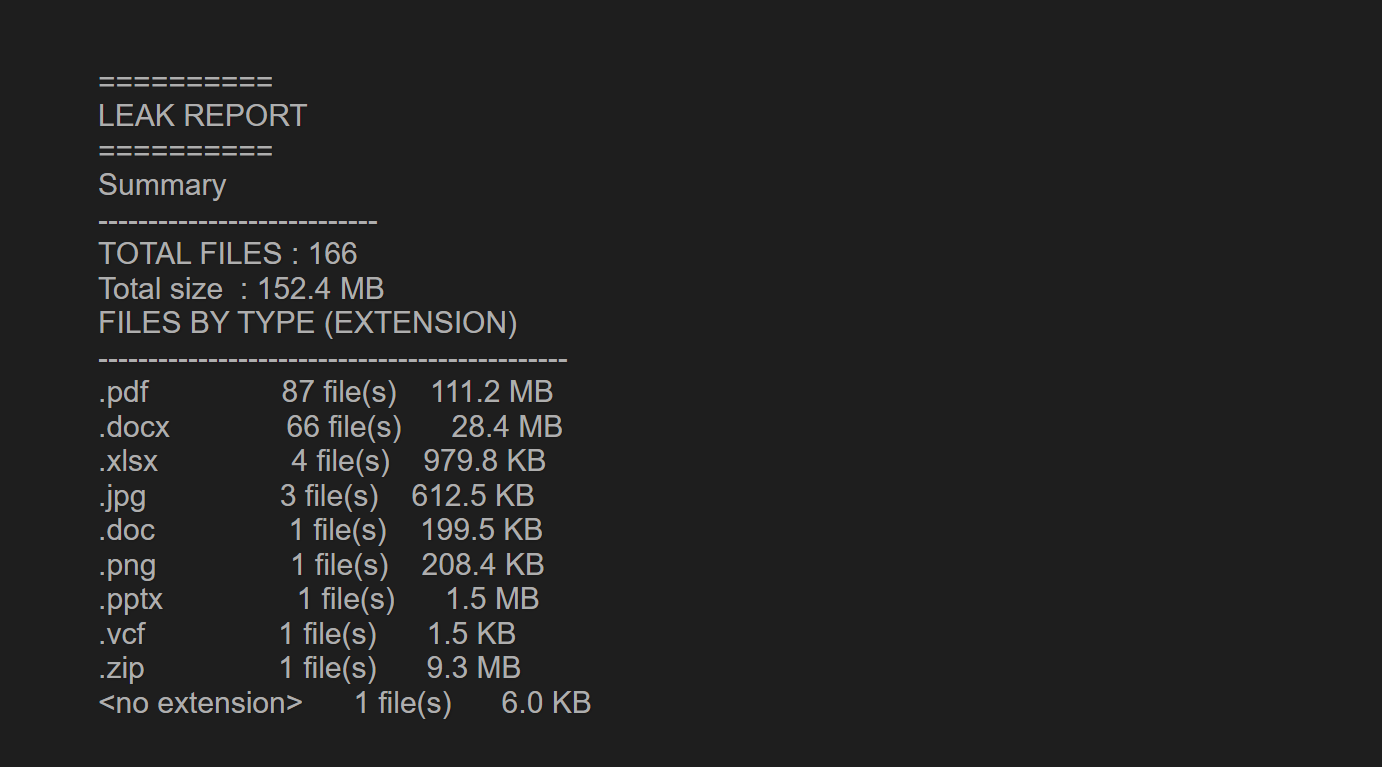The width and height of the screenshot is (1382, 767).
Task: Click the FILES BY TYPE (EXTENSION) heading
Action: click(x=307, y=323)
